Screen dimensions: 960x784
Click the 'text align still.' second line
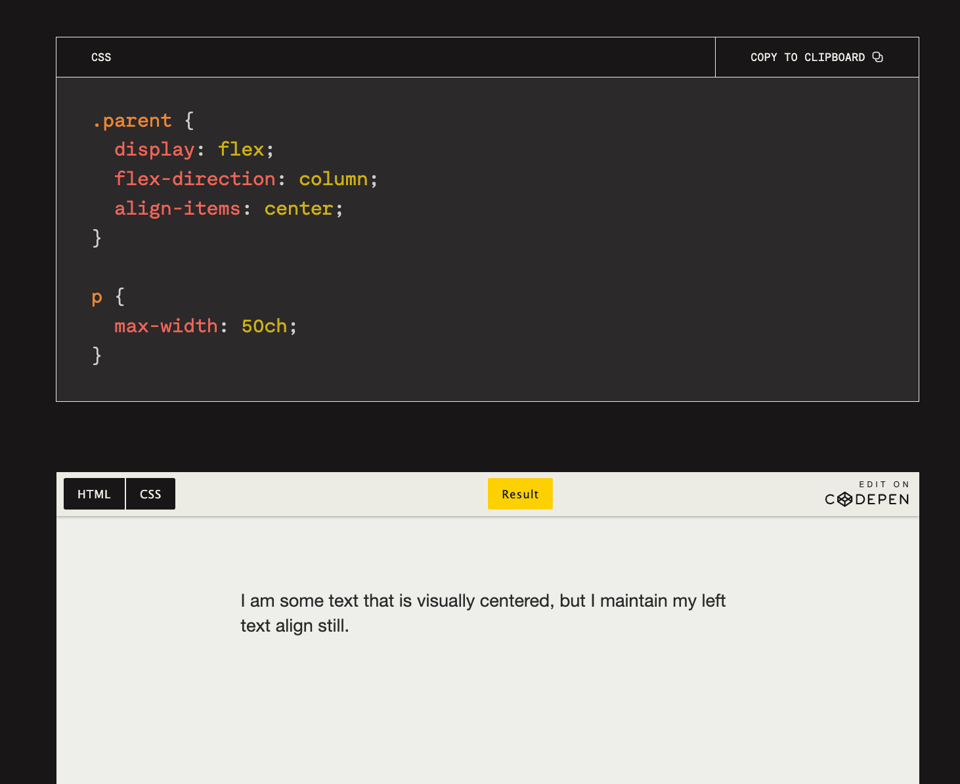pyautogui.click(x=295, y=627)
